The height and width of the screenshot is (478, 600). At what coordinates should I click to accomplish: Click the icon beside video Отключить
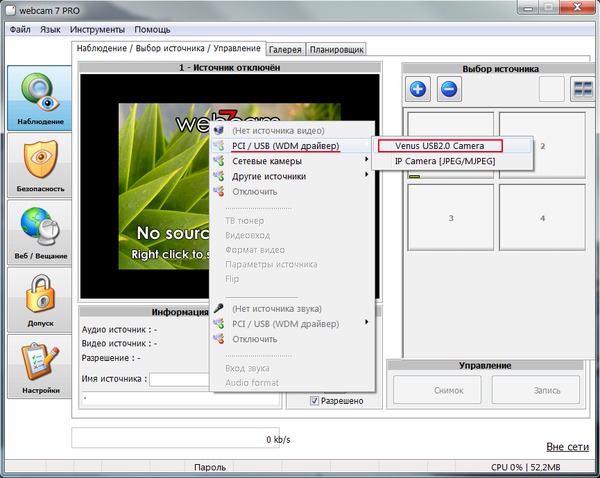click(219, 191)
